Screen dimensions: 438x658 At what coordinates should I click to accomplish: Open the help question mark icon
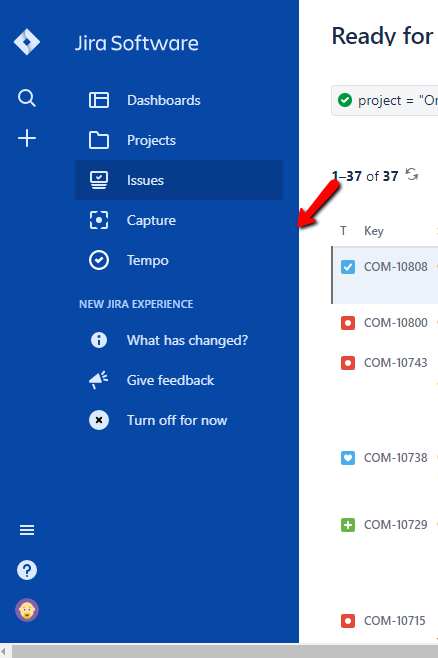pos(27,570)
